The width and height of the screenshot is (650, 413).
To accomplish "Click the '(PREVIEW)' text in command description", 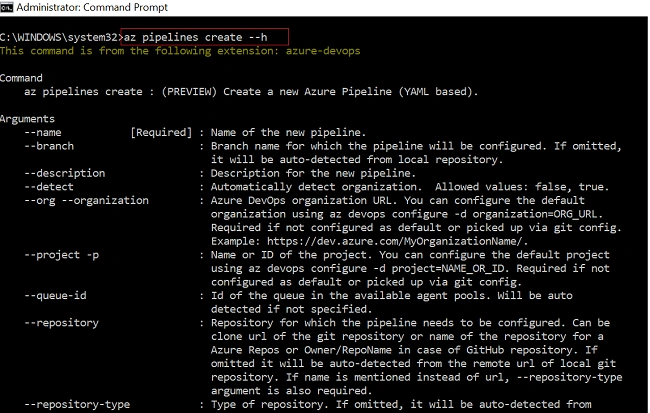I will pos(189,92).
